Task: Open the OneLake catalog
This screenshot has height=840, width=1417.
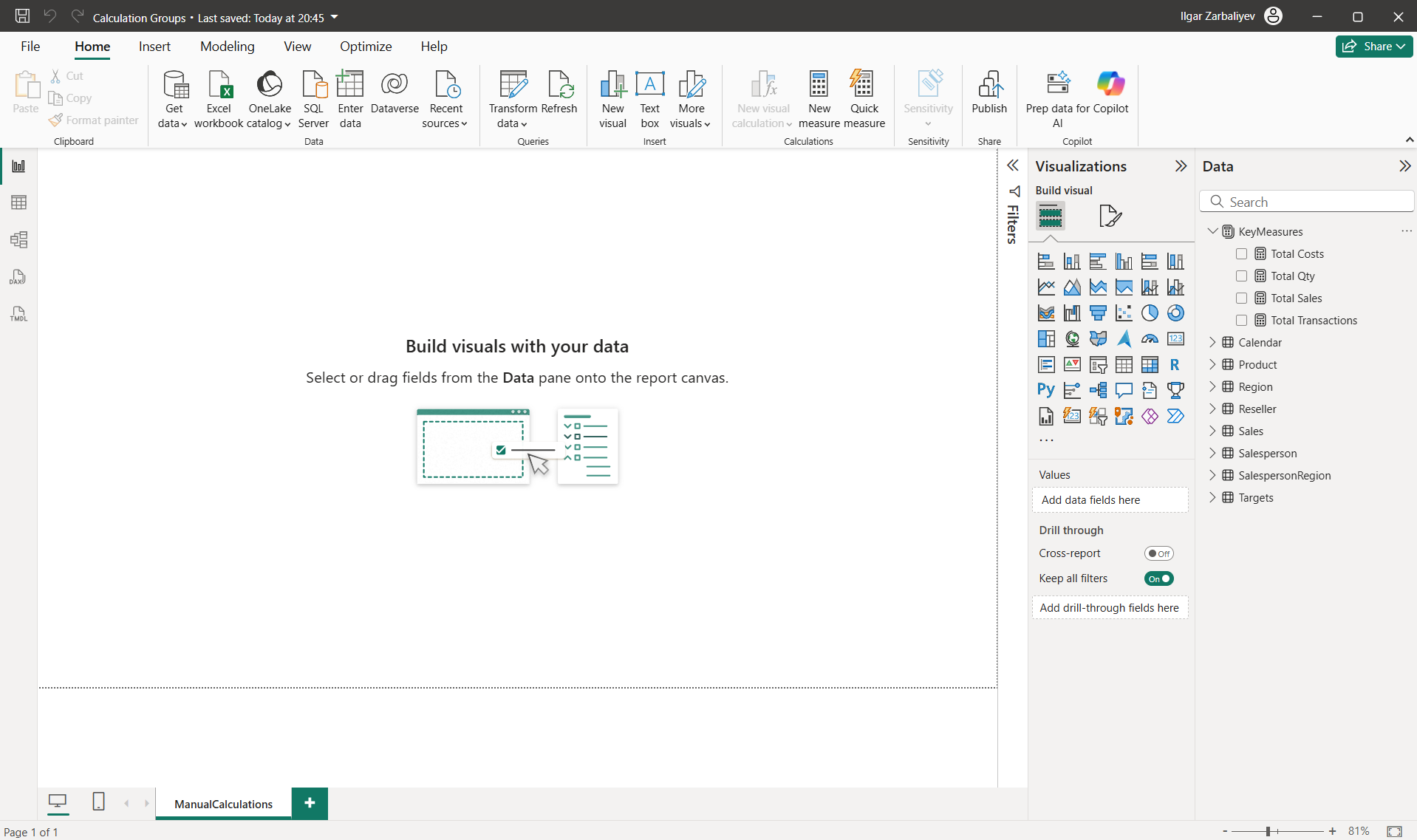Action: (x=269, y=100)
